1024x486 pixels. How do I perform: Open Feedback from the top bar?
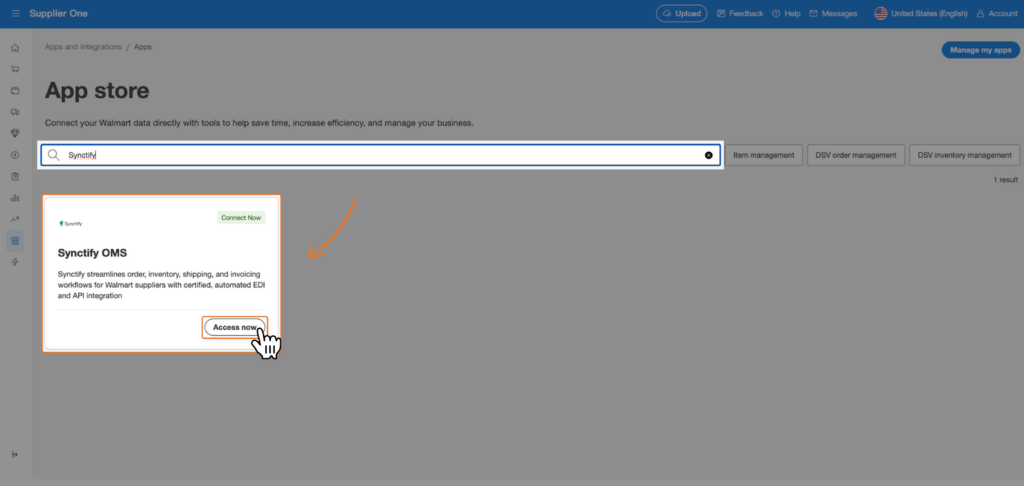[x=740, y=13]
